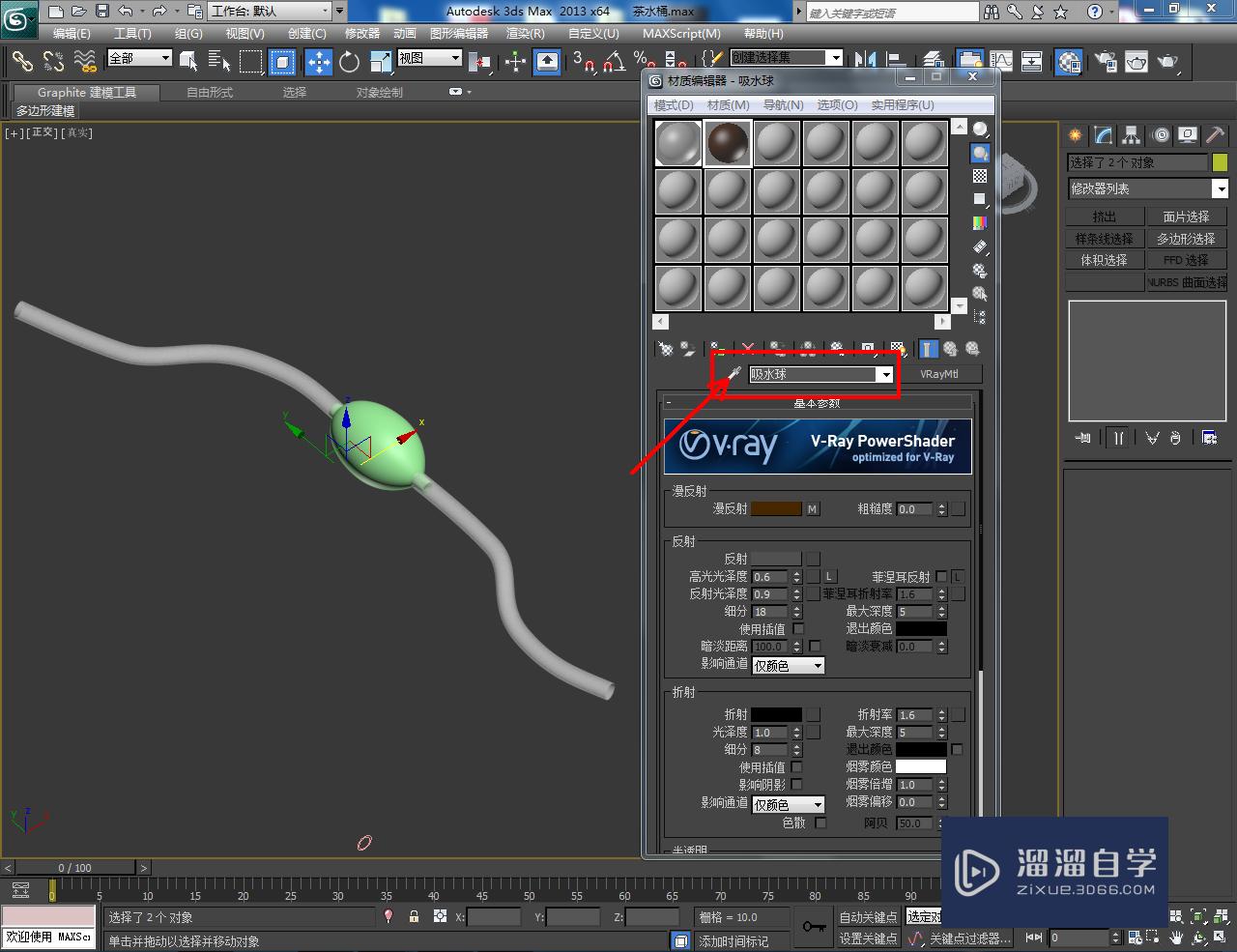Open 实用程序(U) menu in Material Editor
1237x952 pixels.
[x=903, y=104]
